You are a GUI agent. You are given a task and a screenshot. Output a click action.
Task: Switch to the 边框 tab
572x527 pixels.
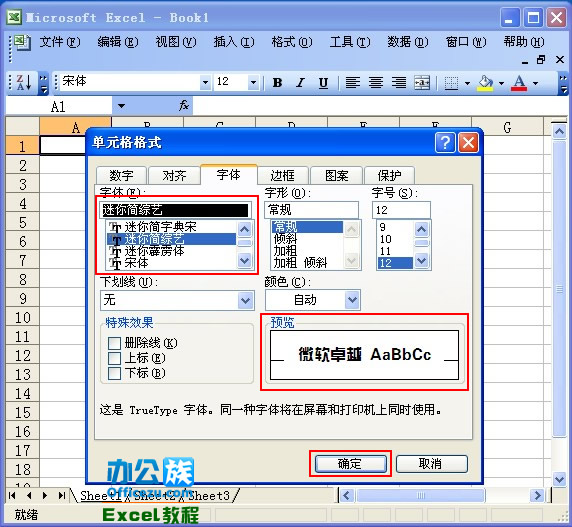tap(282, 176)
